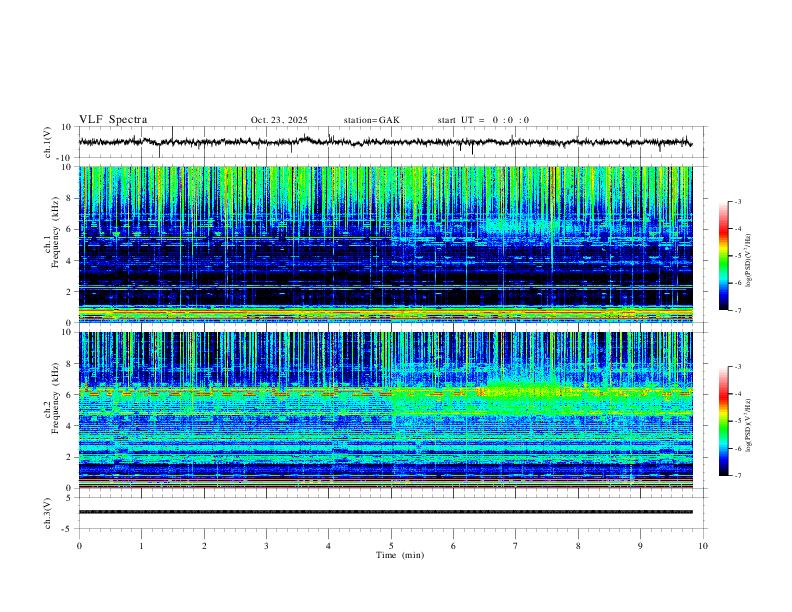Image resolution: width=792 pixels, height=612 pixels.
Task: Select the ch.2 color bar log(PSD) label
Action: (x=748, y=425)
